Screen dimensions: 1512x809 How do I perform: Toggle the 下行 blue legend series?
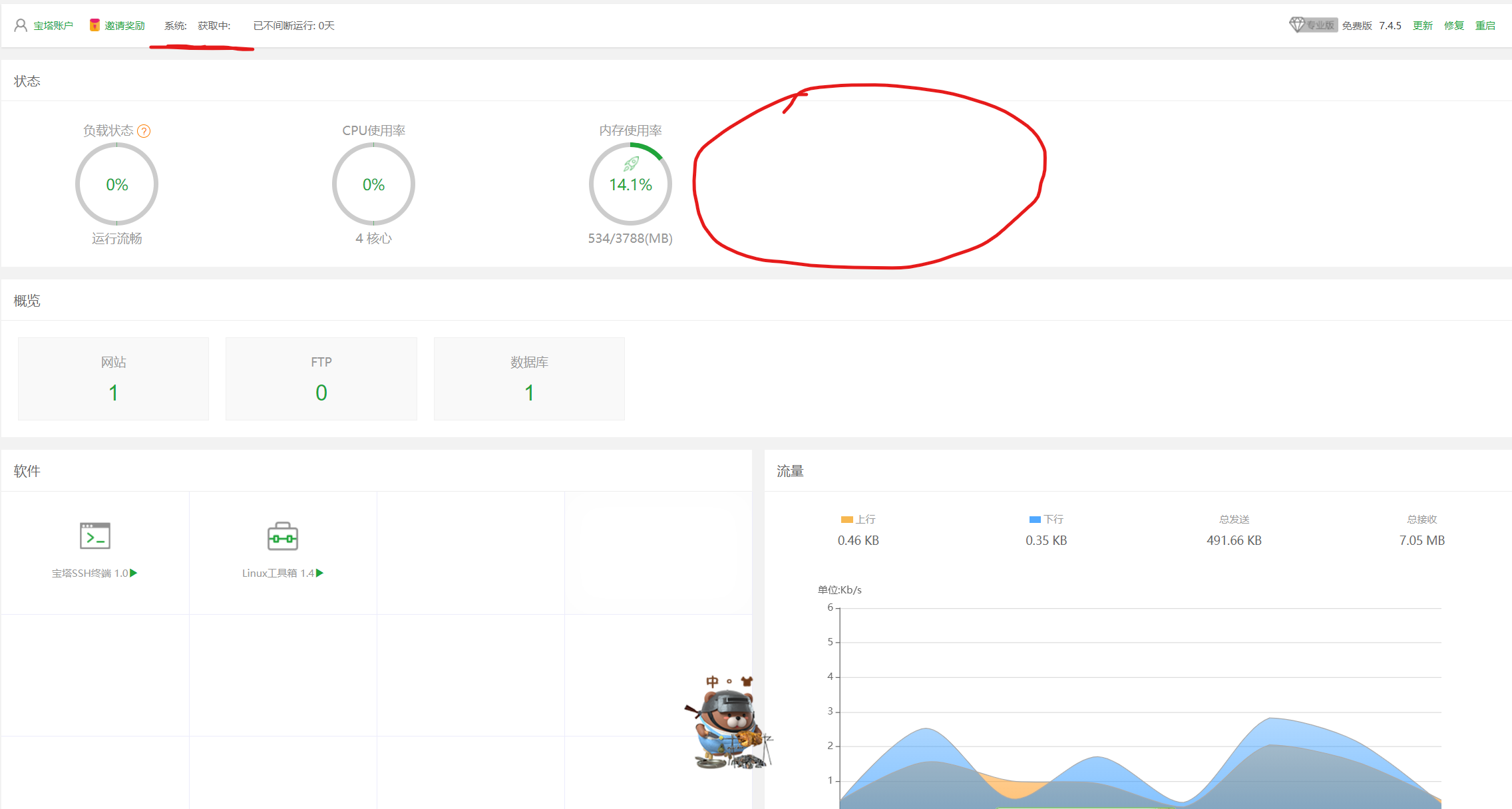coord(1035,519)
